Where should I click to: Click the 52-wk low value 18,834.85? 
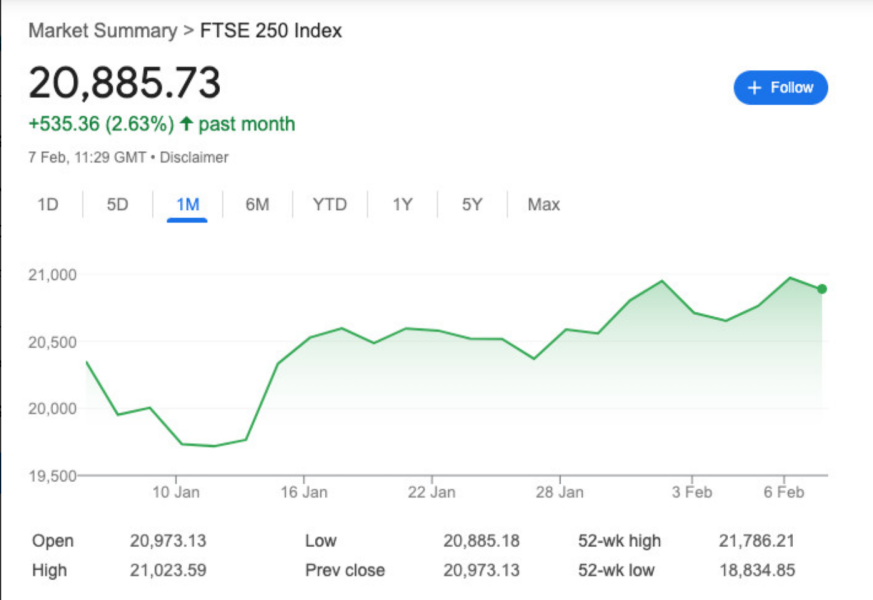click(x=757, y=570)
